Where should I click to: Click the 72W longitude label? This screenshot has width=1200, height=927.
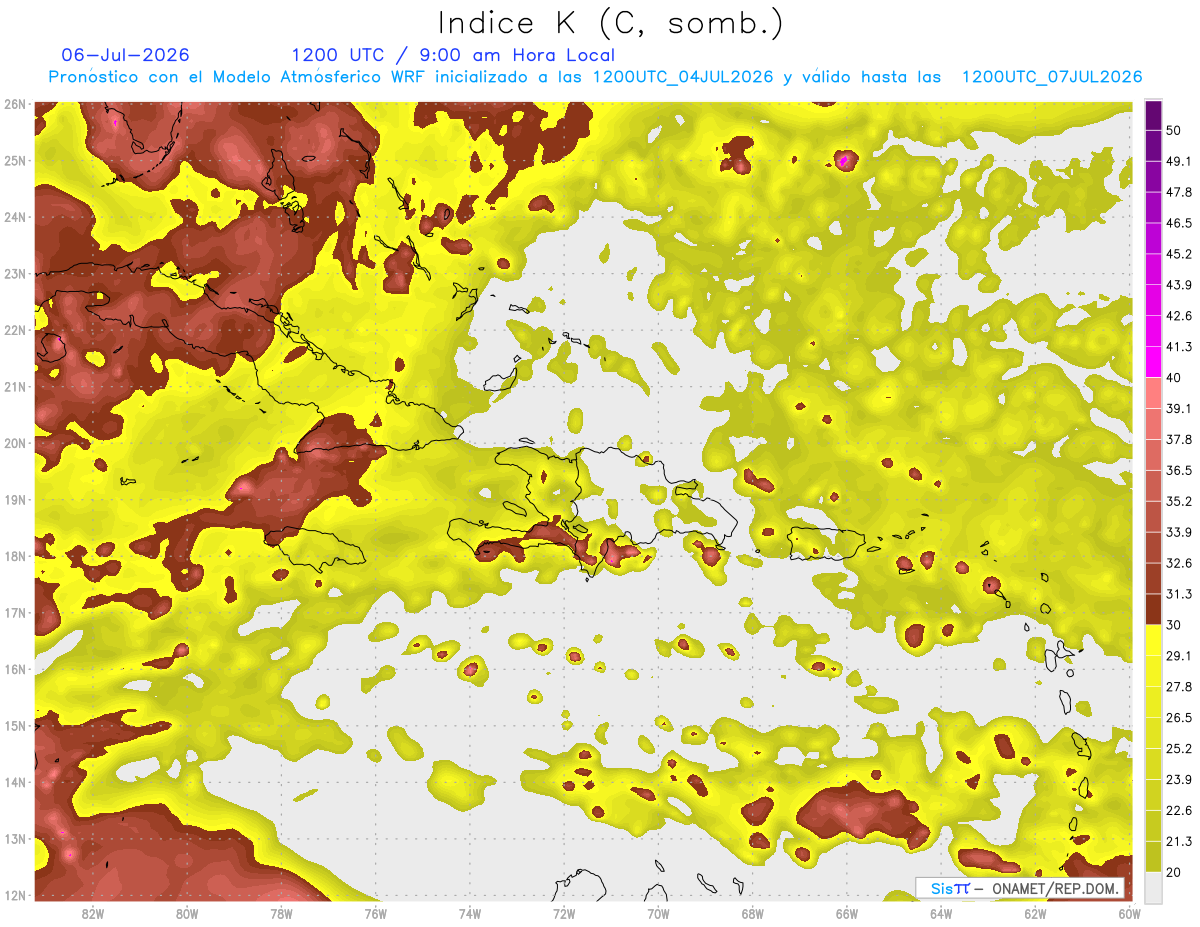point(564,913)
